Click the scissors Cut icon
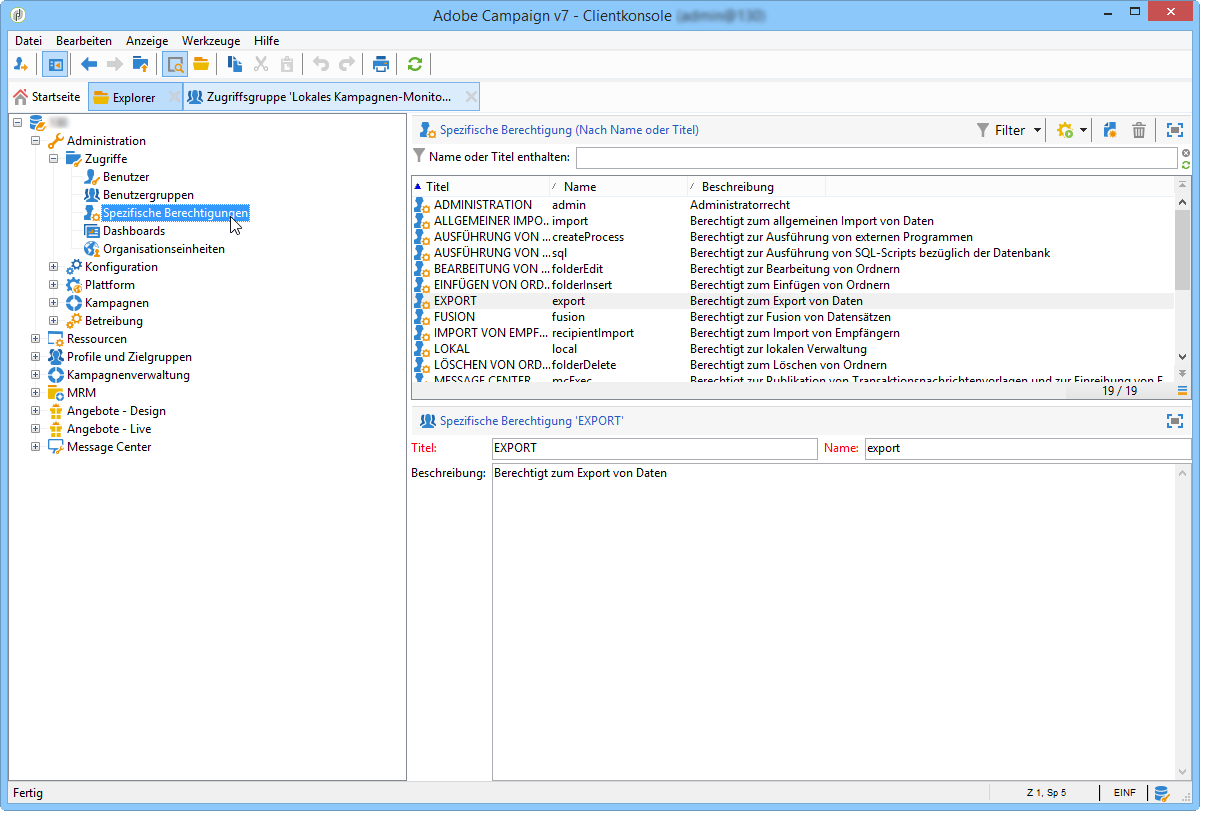The height and width of the screenshot is (832, 1230). (261, 64)
